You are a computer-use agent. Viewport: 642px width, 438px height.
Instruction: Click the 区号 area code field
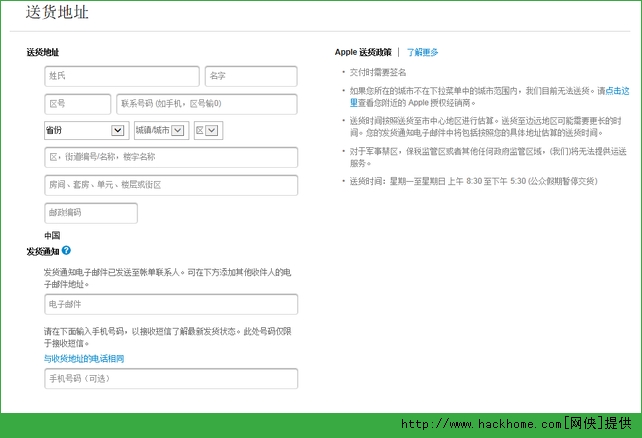point(76,104)
